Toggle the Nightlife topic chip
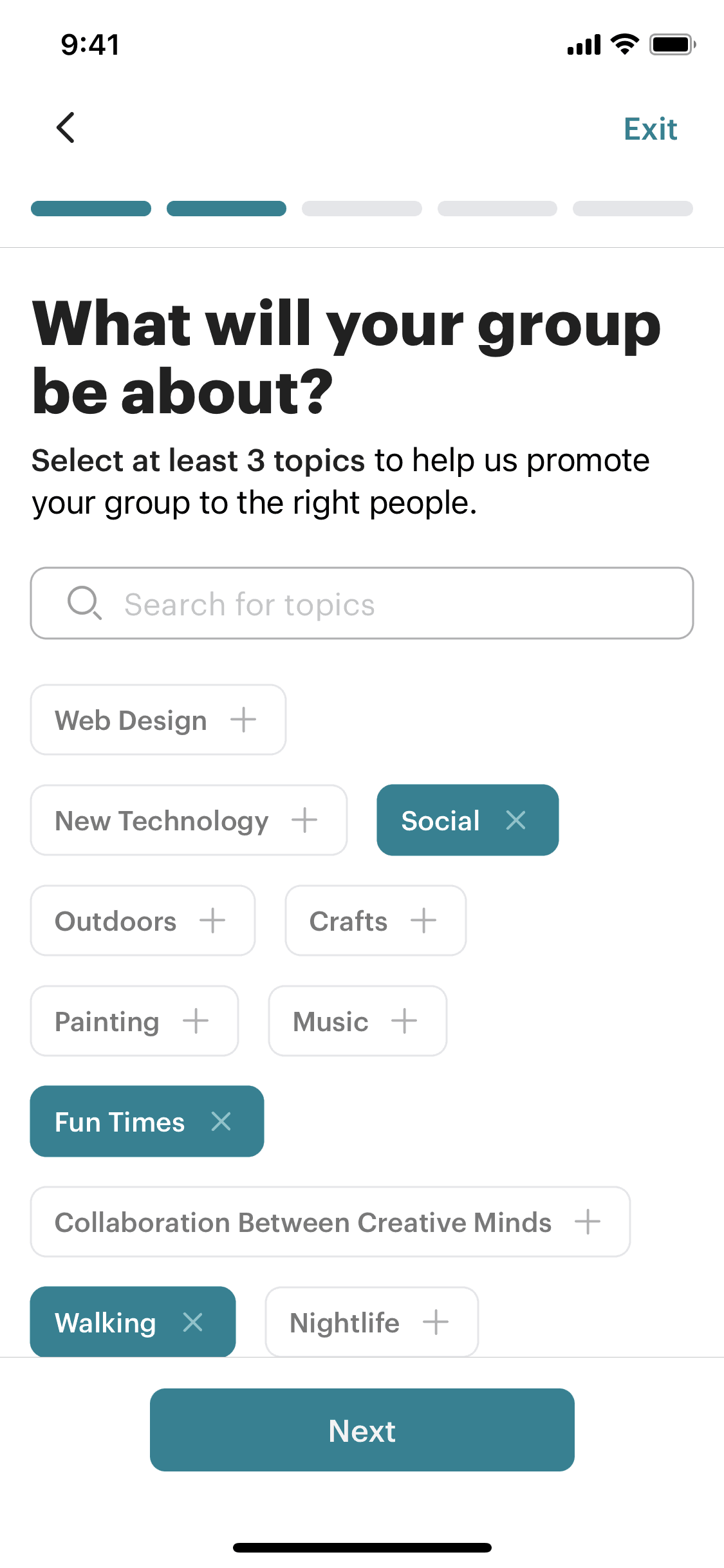This screenshot has width=724, height=1568. (371, 1322)
